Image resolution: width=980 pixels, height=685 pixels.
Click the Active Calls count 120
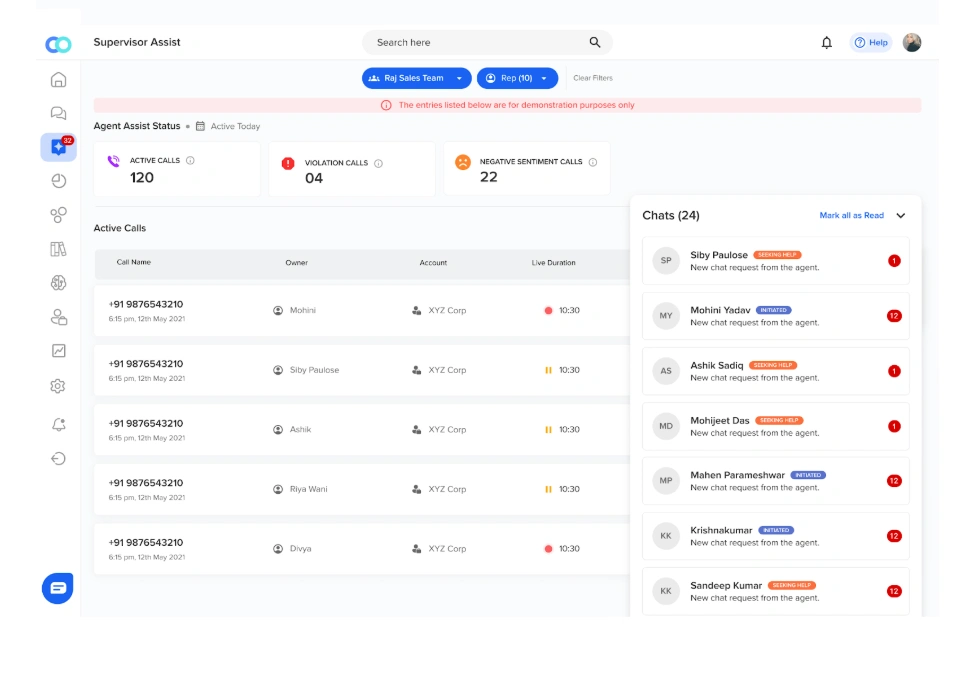tap(142, 178)
